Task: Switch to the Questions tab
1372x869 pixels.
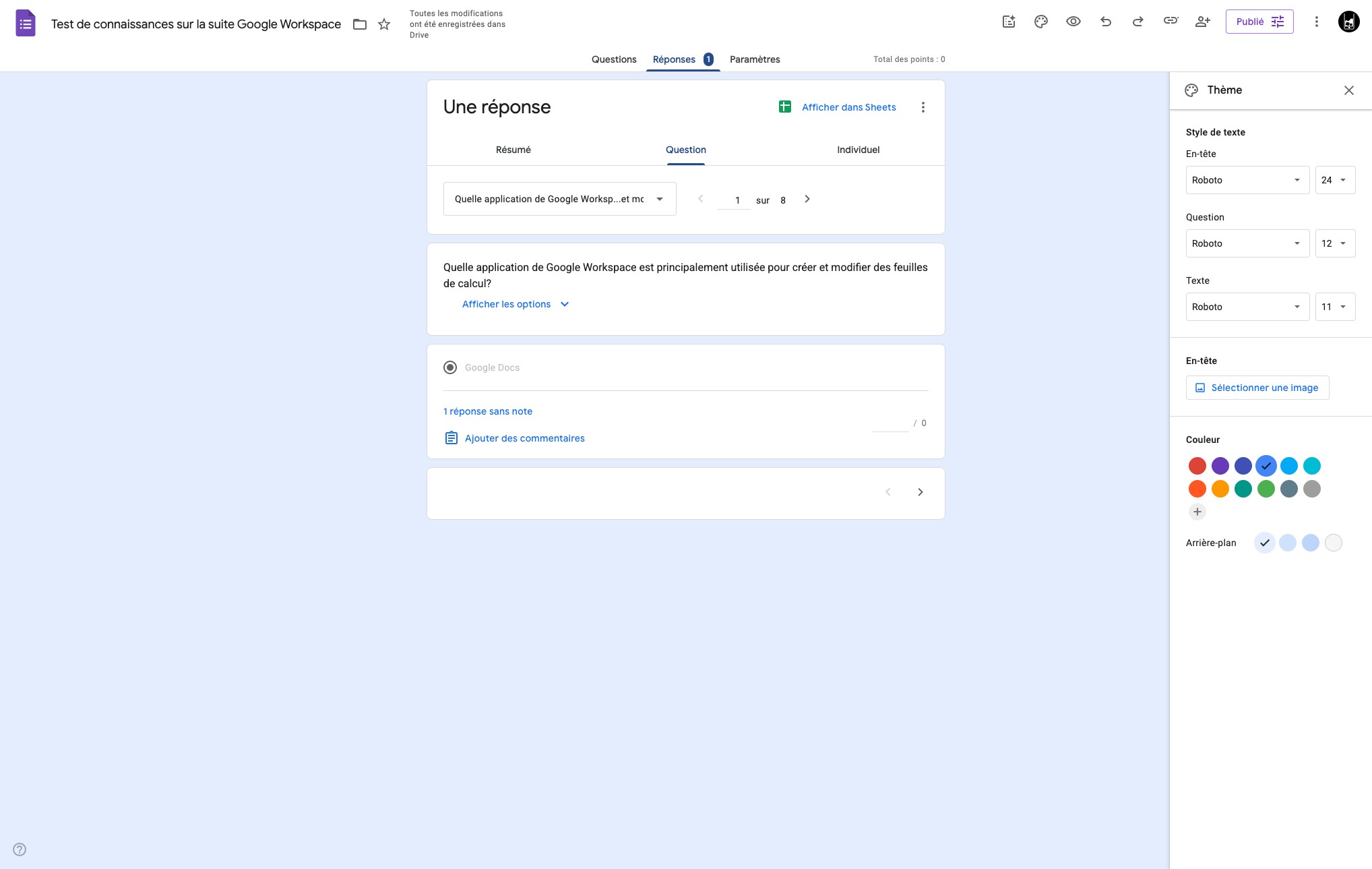Action: pyautogui.click(x=614, y=59)
